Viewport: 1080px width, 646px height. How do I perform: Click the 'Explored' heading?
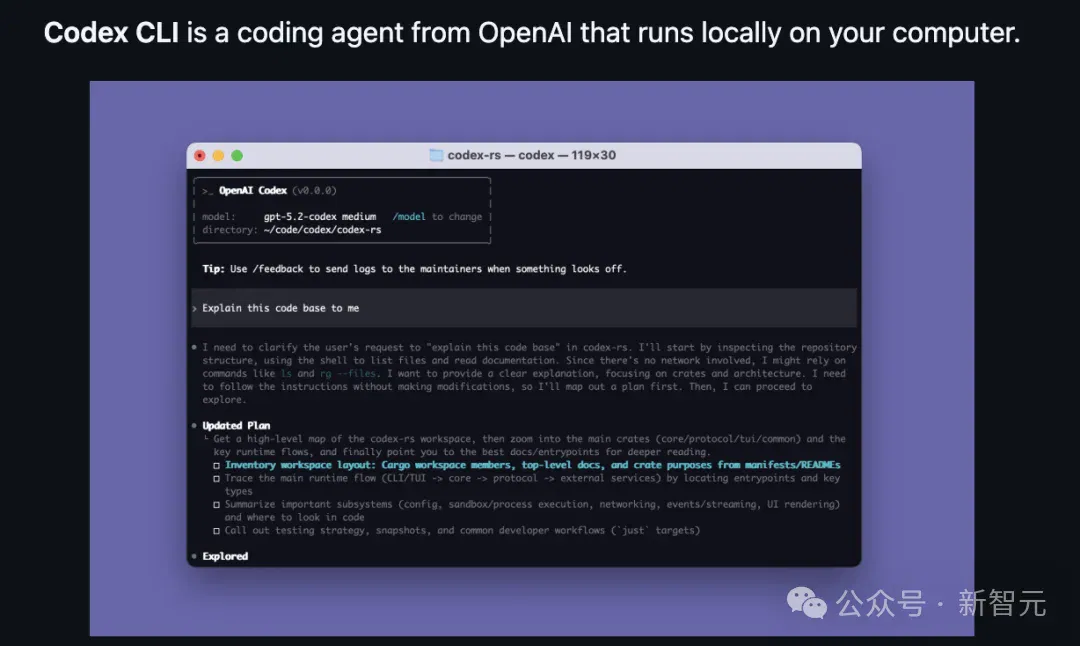[225, 556]
